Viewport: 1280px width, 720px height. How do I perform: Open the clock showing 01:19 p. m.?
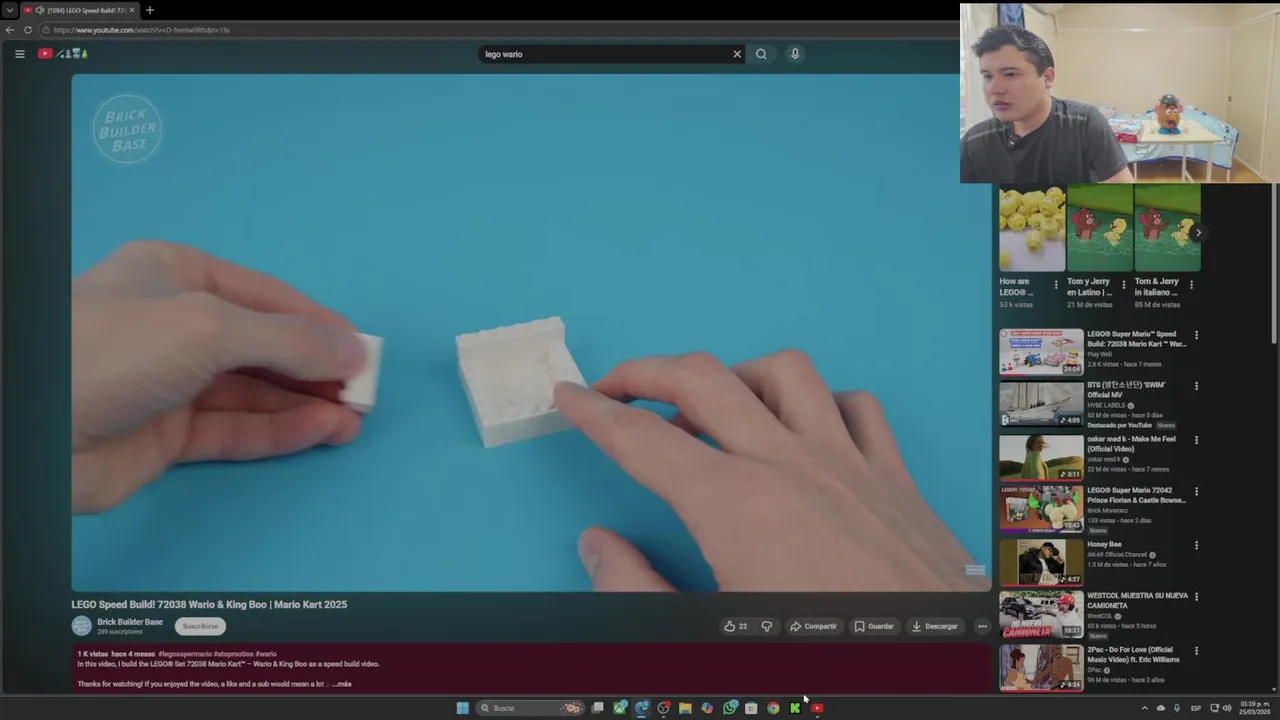1255,708
